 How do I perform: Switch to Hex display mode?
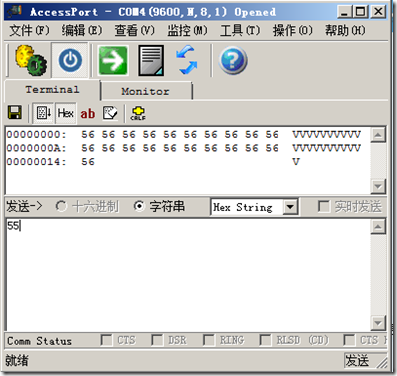coord(65,113)
